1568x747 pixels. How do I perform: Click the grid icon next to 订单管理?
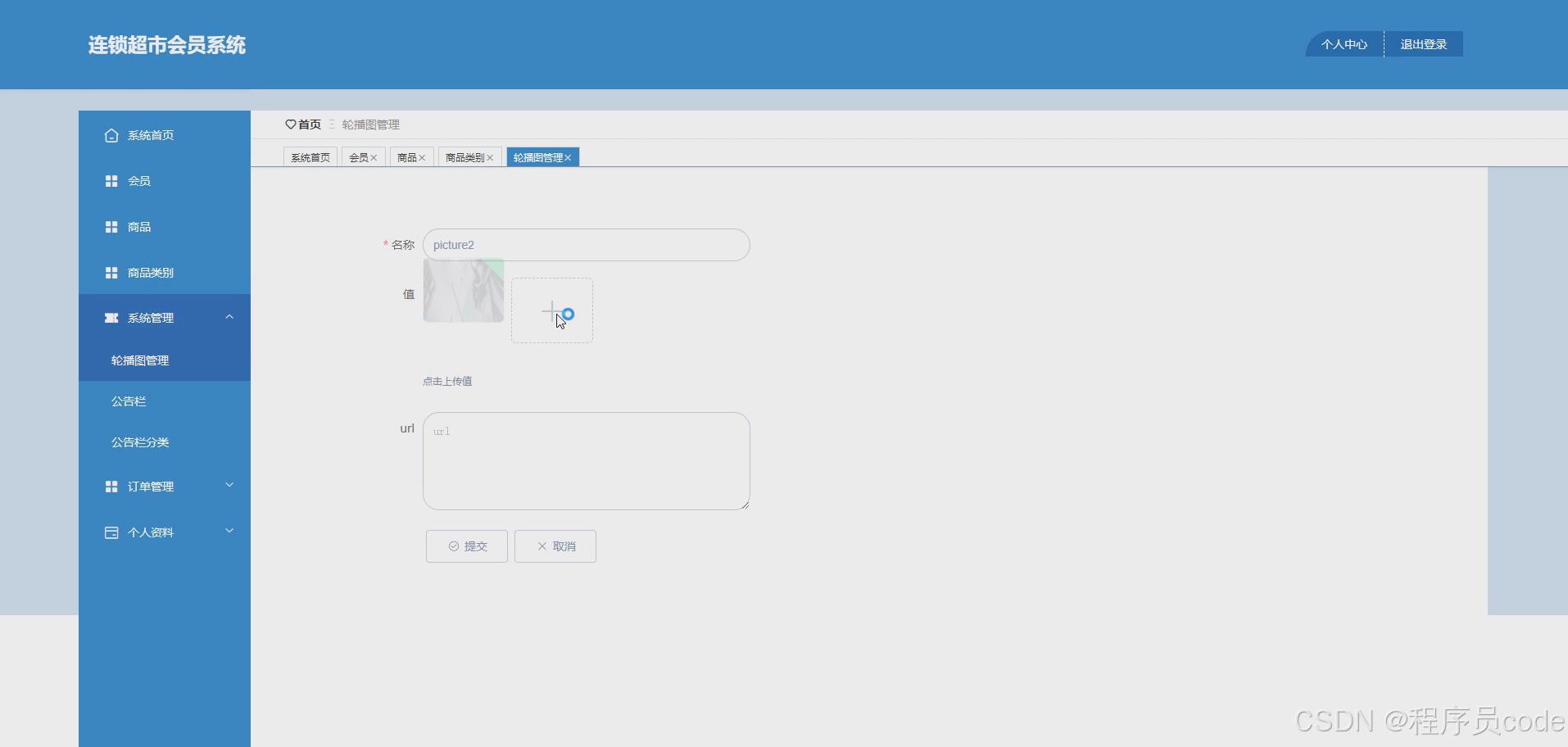tap(111, 487)
